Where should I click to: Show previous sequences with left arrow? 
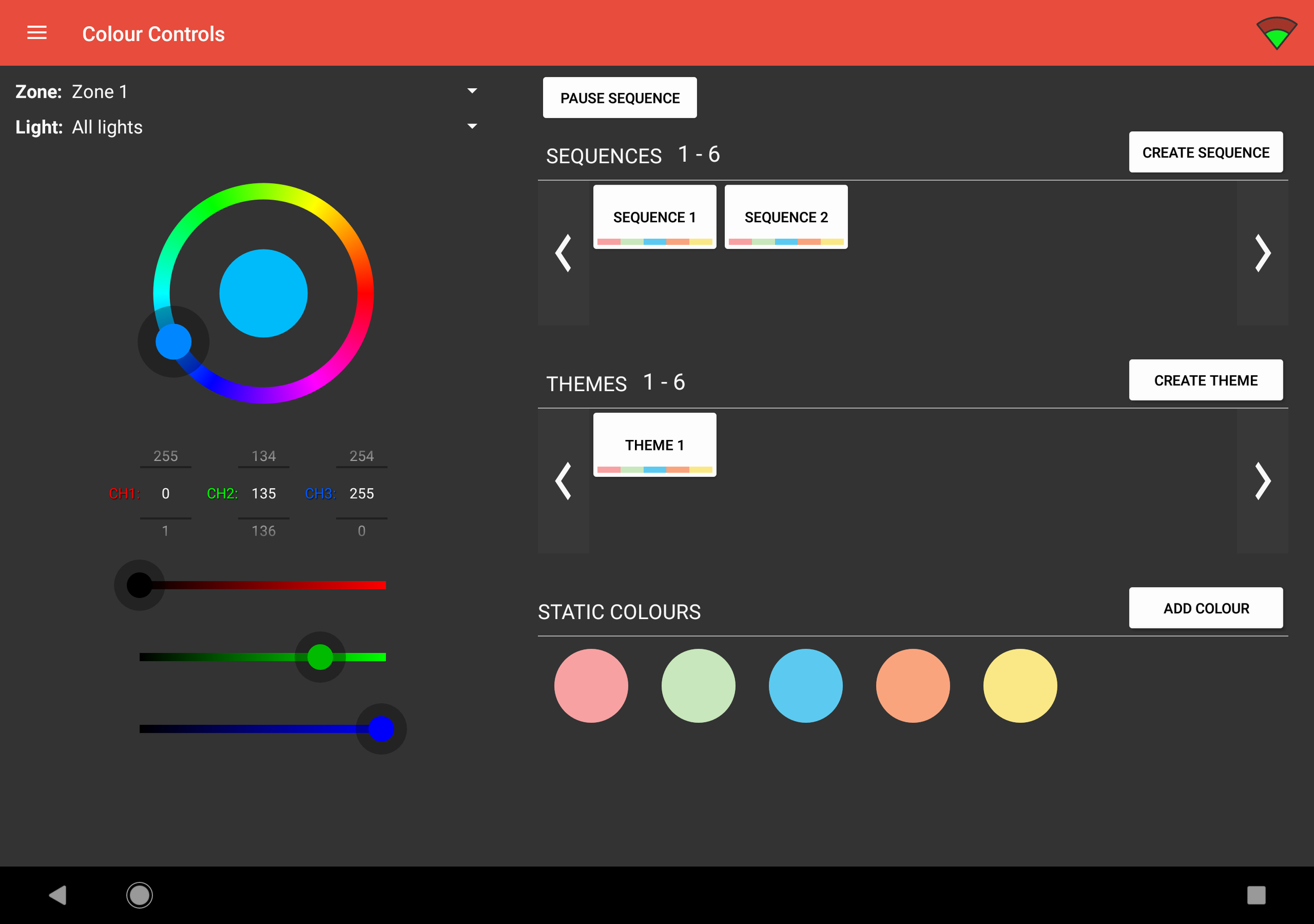pyautogui.click(x=563, y=253)
